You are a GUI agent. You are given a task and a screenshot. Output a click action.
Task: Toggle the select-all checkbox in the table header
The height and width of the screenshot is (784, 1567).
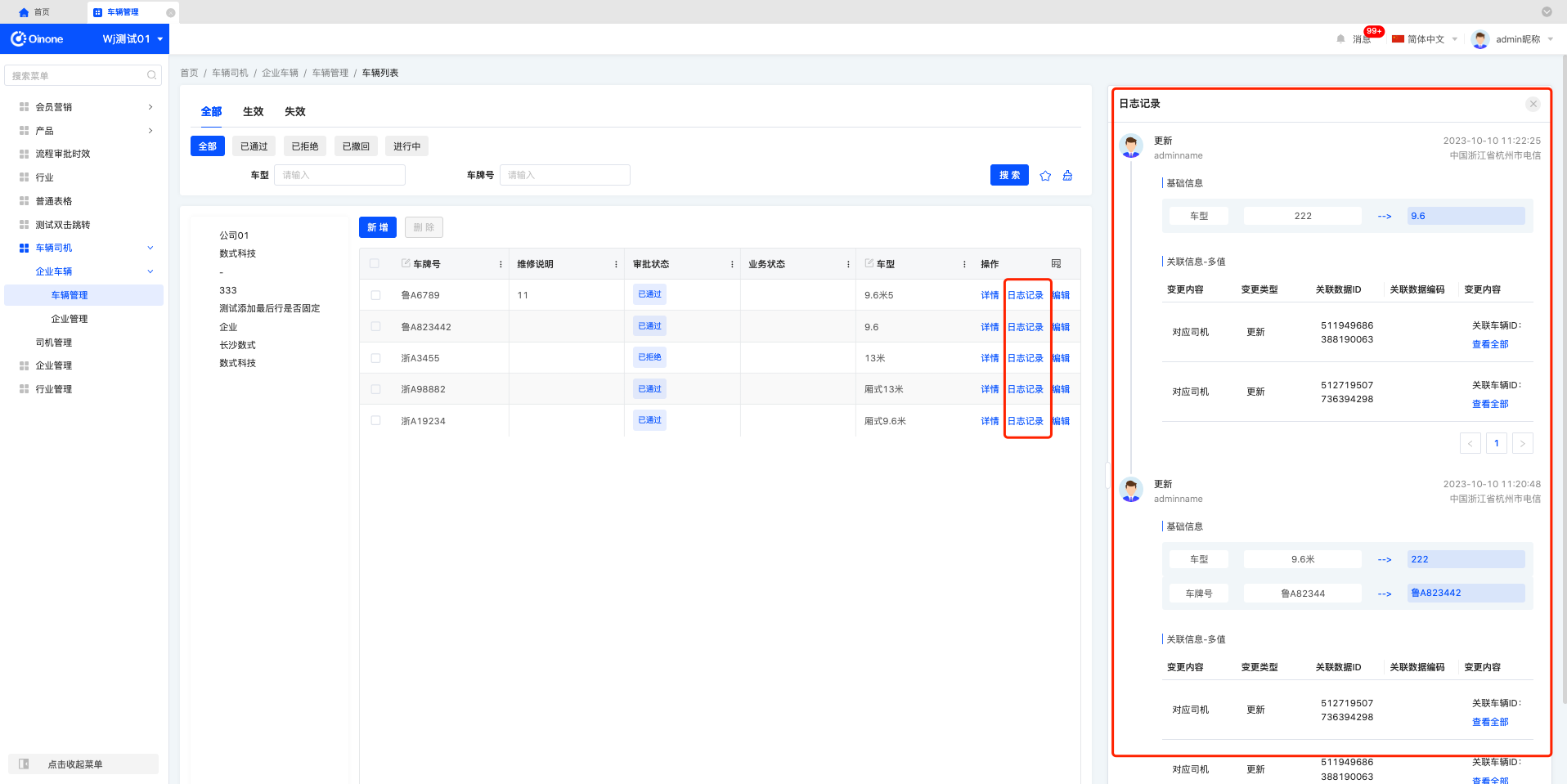[375, 263]
